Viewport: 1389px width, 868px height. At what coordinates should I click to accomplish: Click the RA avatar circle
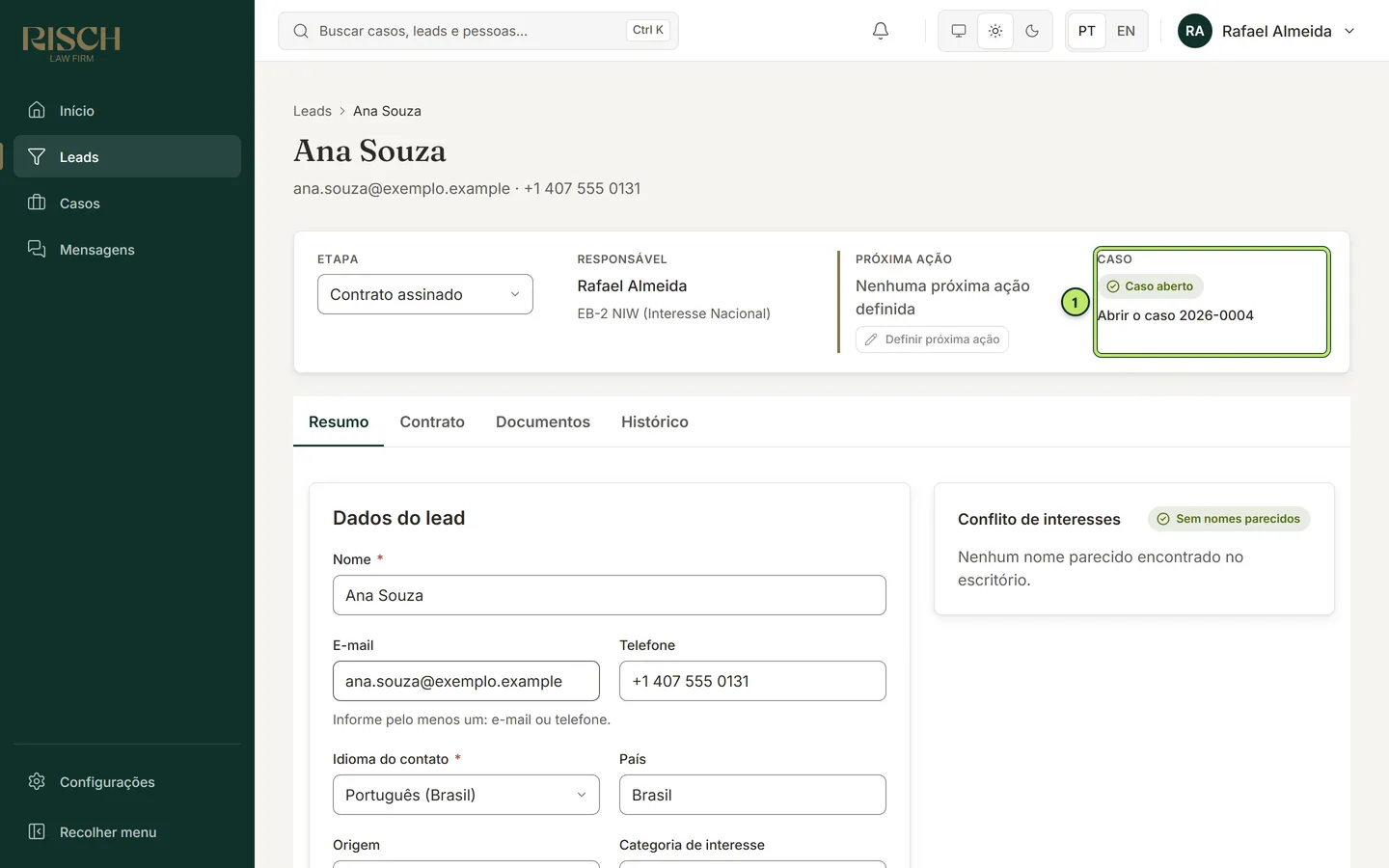pyautogui.click(x=1195, y=31)
